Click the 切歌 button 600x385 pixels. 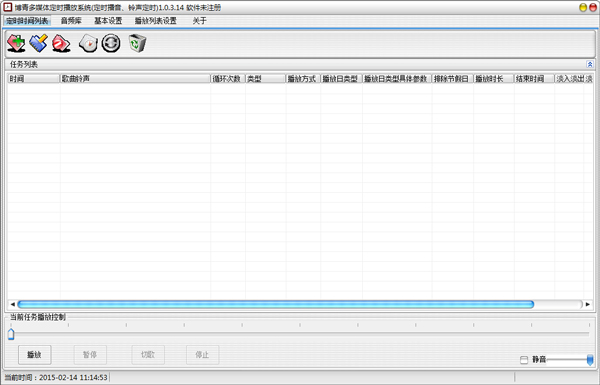pyautogui.click(x=148, y=355)
